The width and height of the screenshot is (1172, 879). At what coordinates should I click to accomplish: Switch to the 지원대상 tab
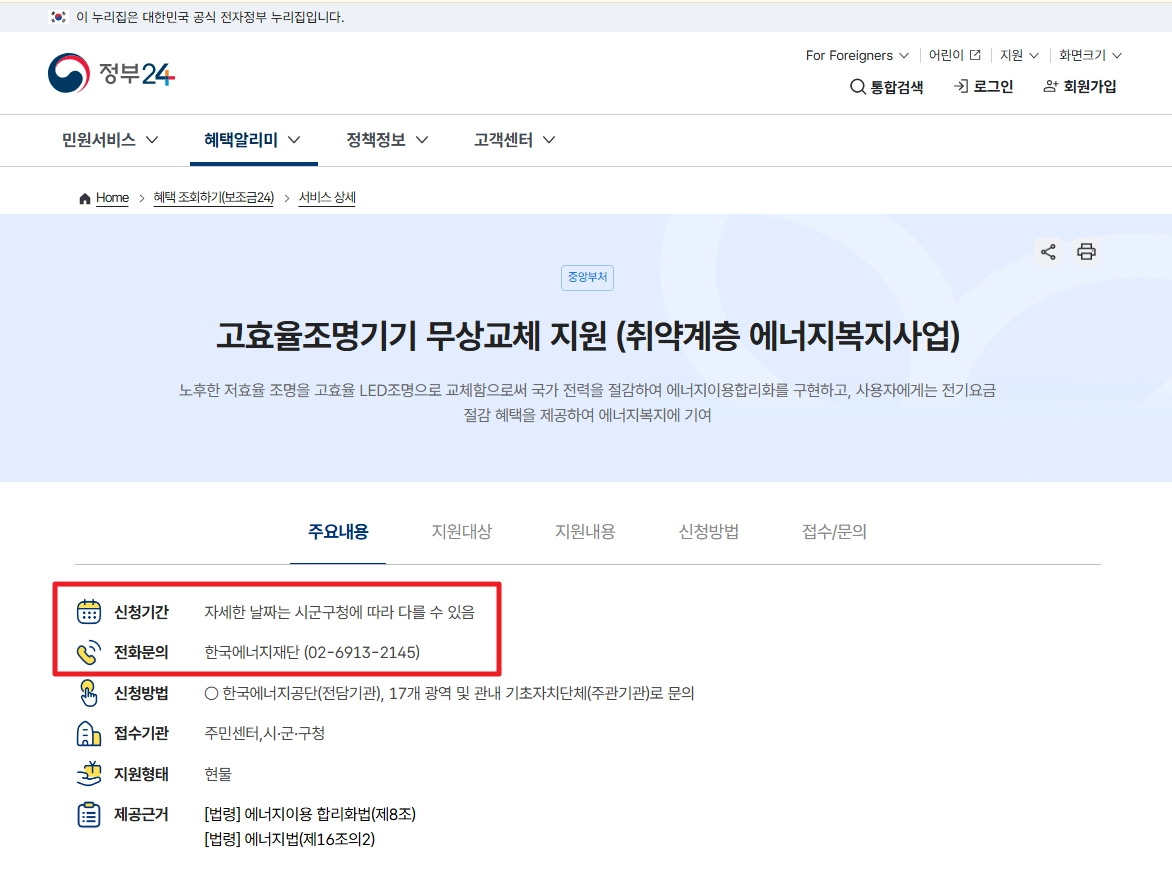(x=461, y=532)
